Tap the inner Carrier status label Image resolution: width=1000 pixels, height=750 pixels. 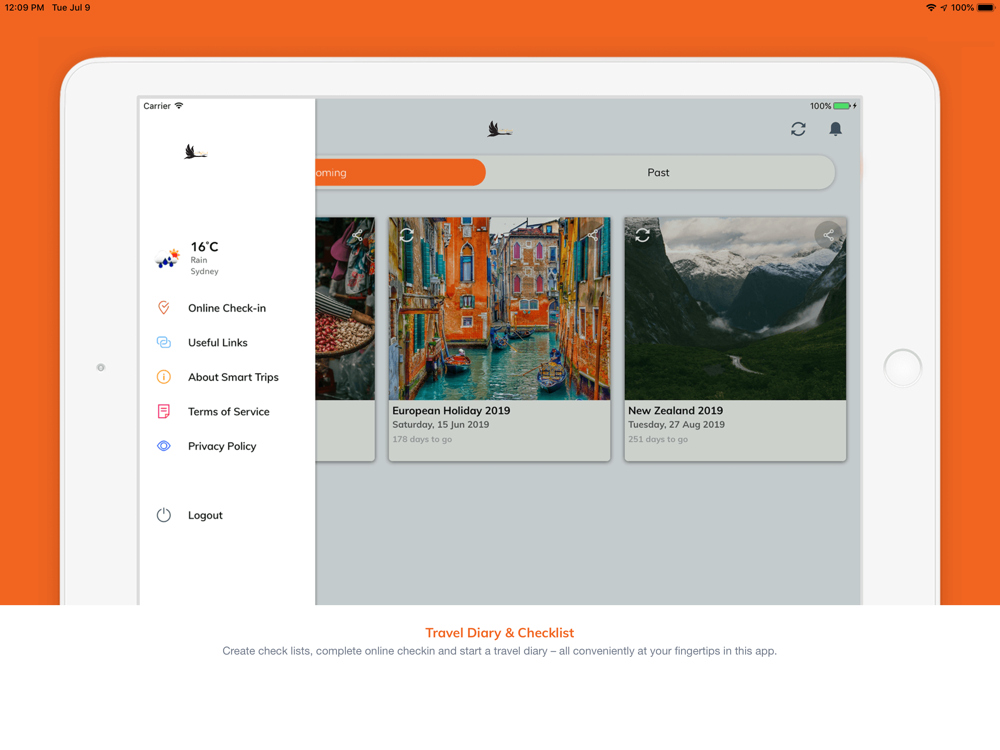pos(157,106)
